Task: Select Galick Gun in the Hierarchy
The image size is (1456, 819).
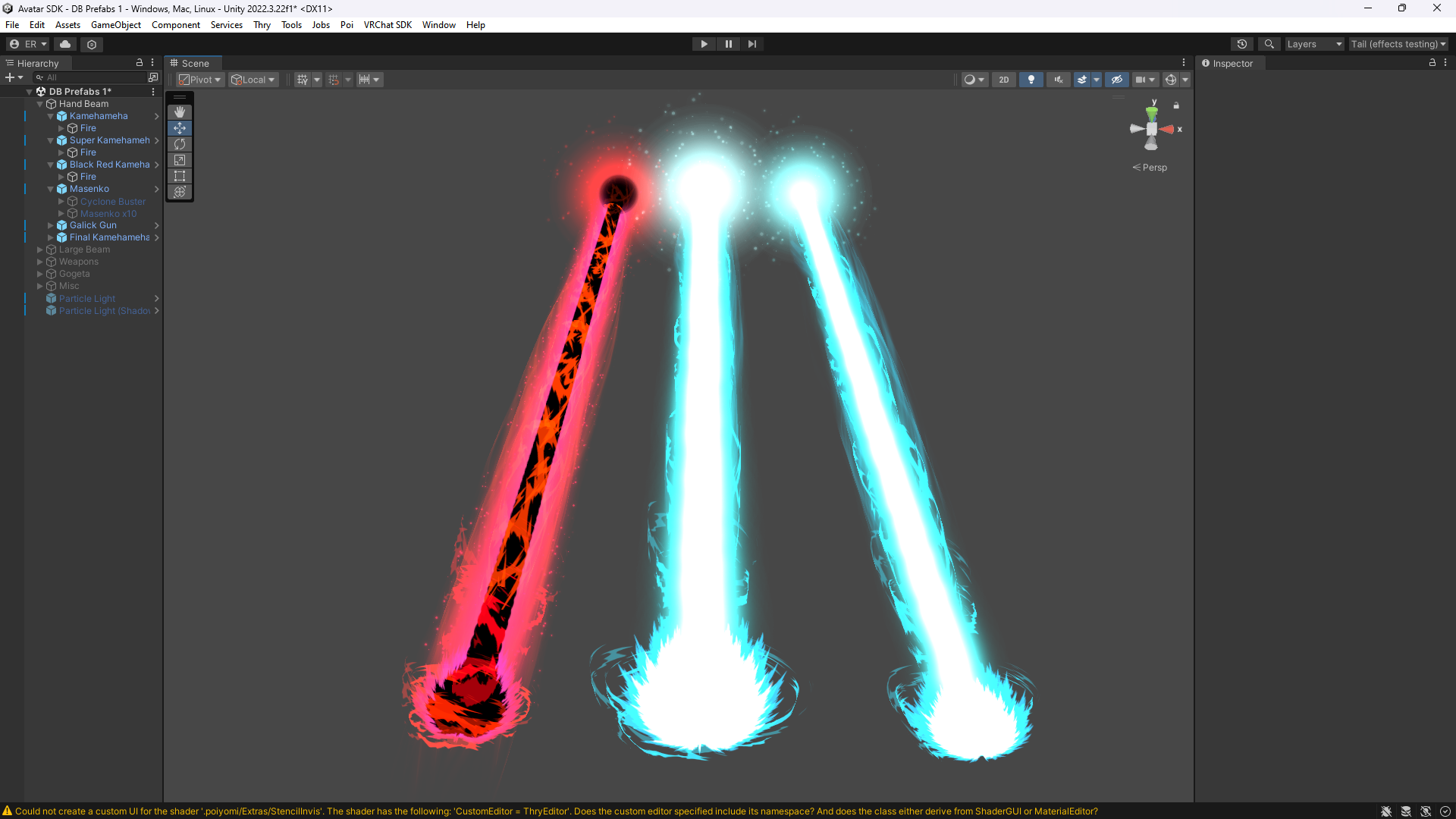Action: pos(93,225)
